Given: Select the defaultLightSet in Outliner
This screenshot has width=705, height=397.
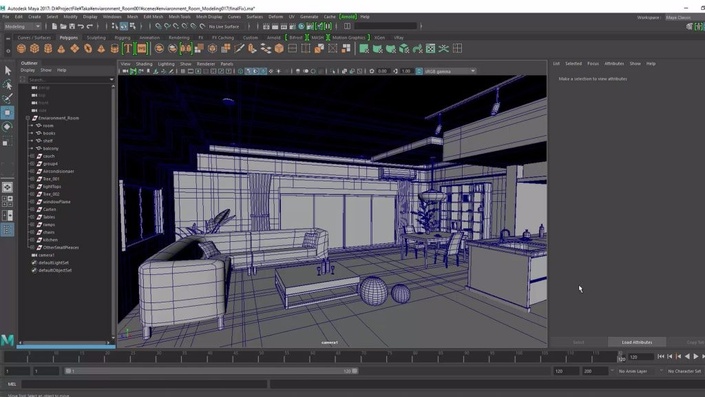Looking at the screenshot, I should [x=54, y=263].
